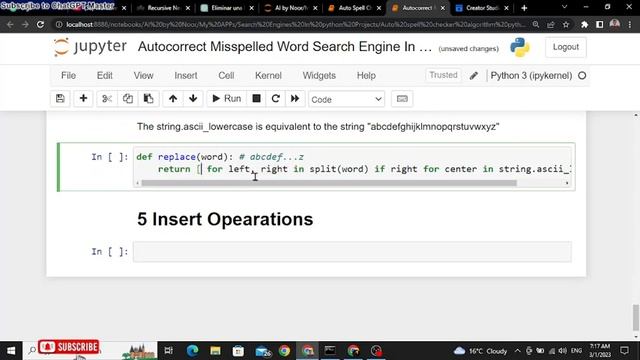Paste cells below icon
The height and width of the screenshot is (360, 640).
[148, 99]
